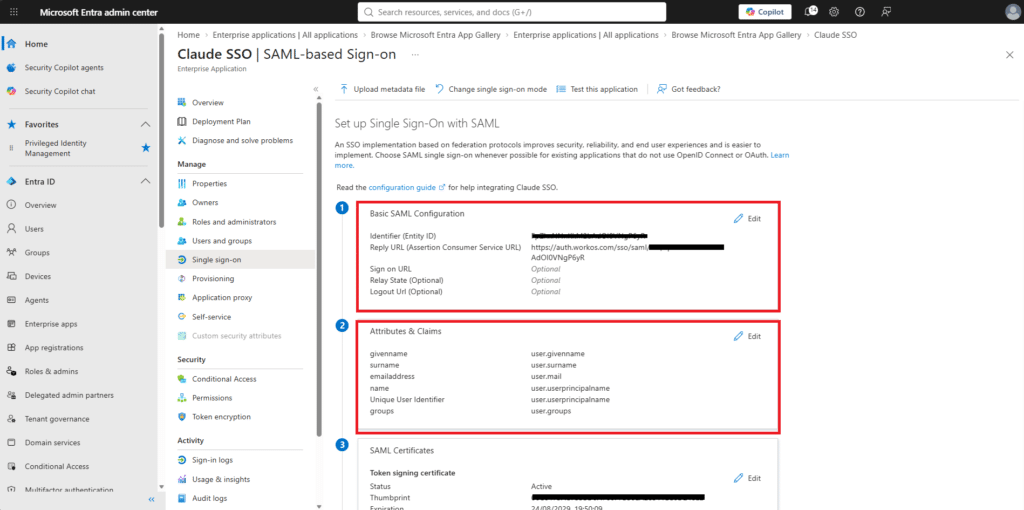Click Test this application
Image resolution: width=1024 pixels, height=510 pixels.
[596, 89]
